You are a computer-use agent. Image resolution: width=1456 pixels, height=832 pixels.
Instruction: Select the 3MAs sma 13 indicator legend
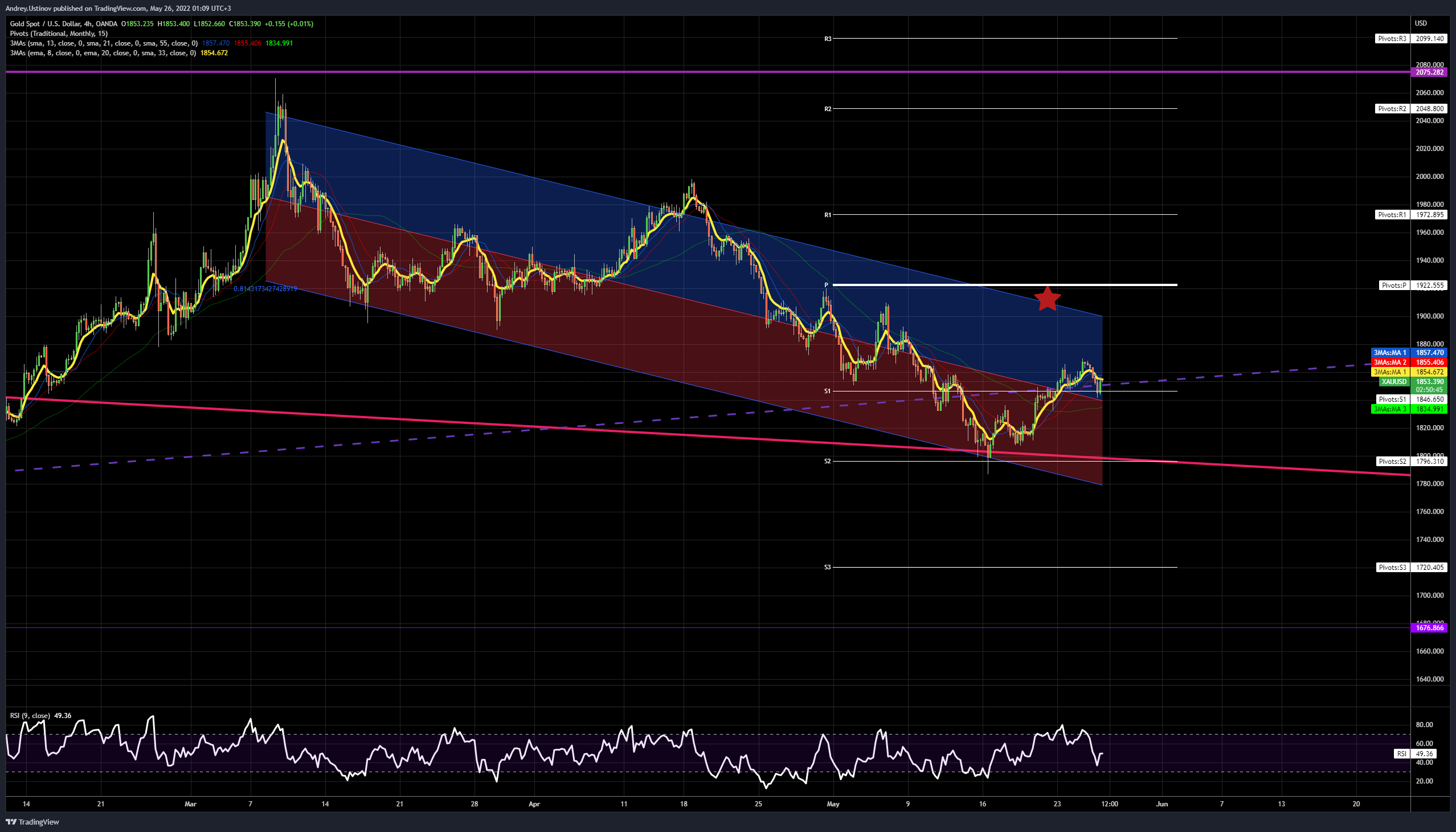(x=104, y=43)
